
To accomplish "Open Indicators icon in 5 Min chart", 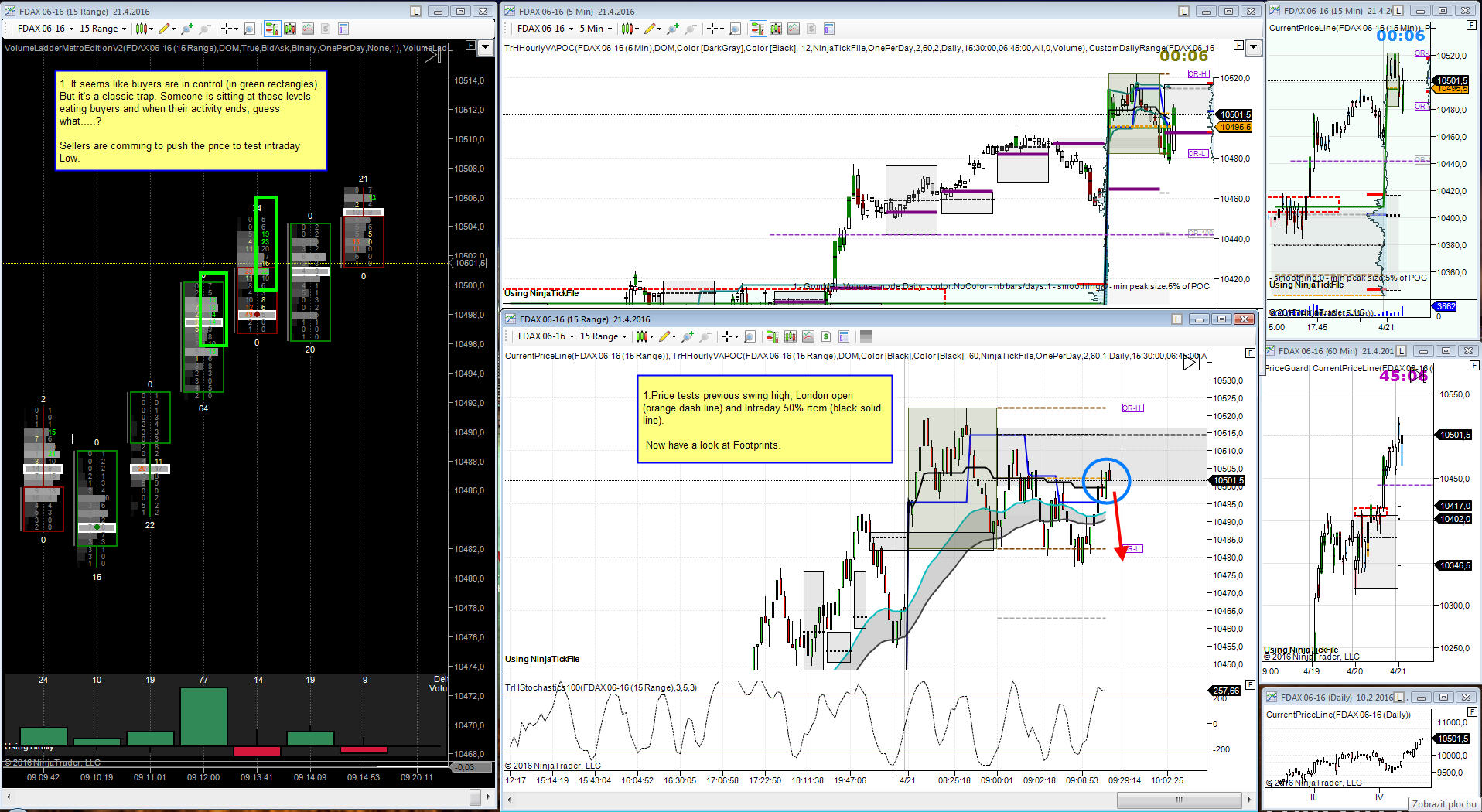I will pyautogui.click(x=794, y=29).
